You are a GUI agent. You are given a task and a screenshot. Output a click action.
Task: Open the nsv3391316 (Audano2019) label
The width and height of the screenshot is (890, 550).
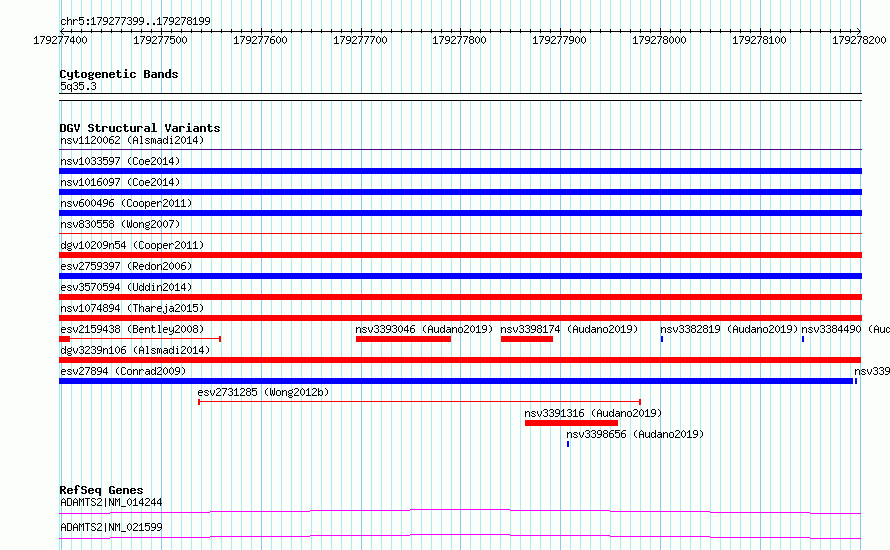[x=593, y=413]
